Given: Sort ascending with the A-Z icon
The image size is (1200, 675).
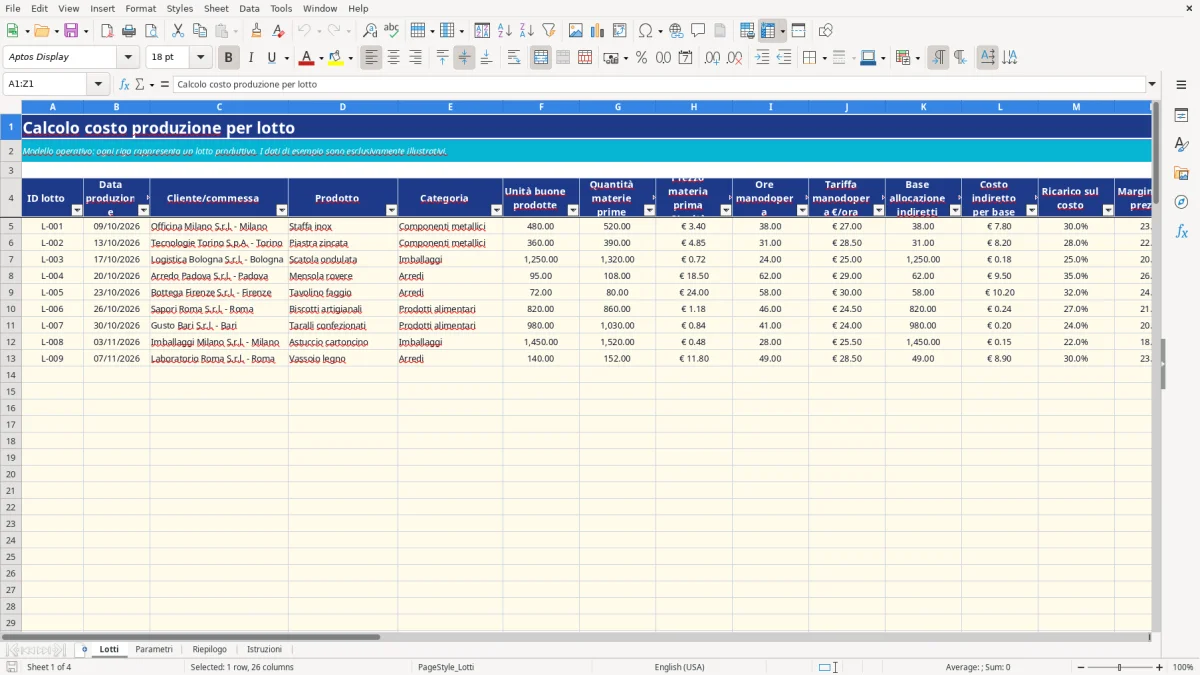Looking at the screenshot, I should tap(504, 31).
